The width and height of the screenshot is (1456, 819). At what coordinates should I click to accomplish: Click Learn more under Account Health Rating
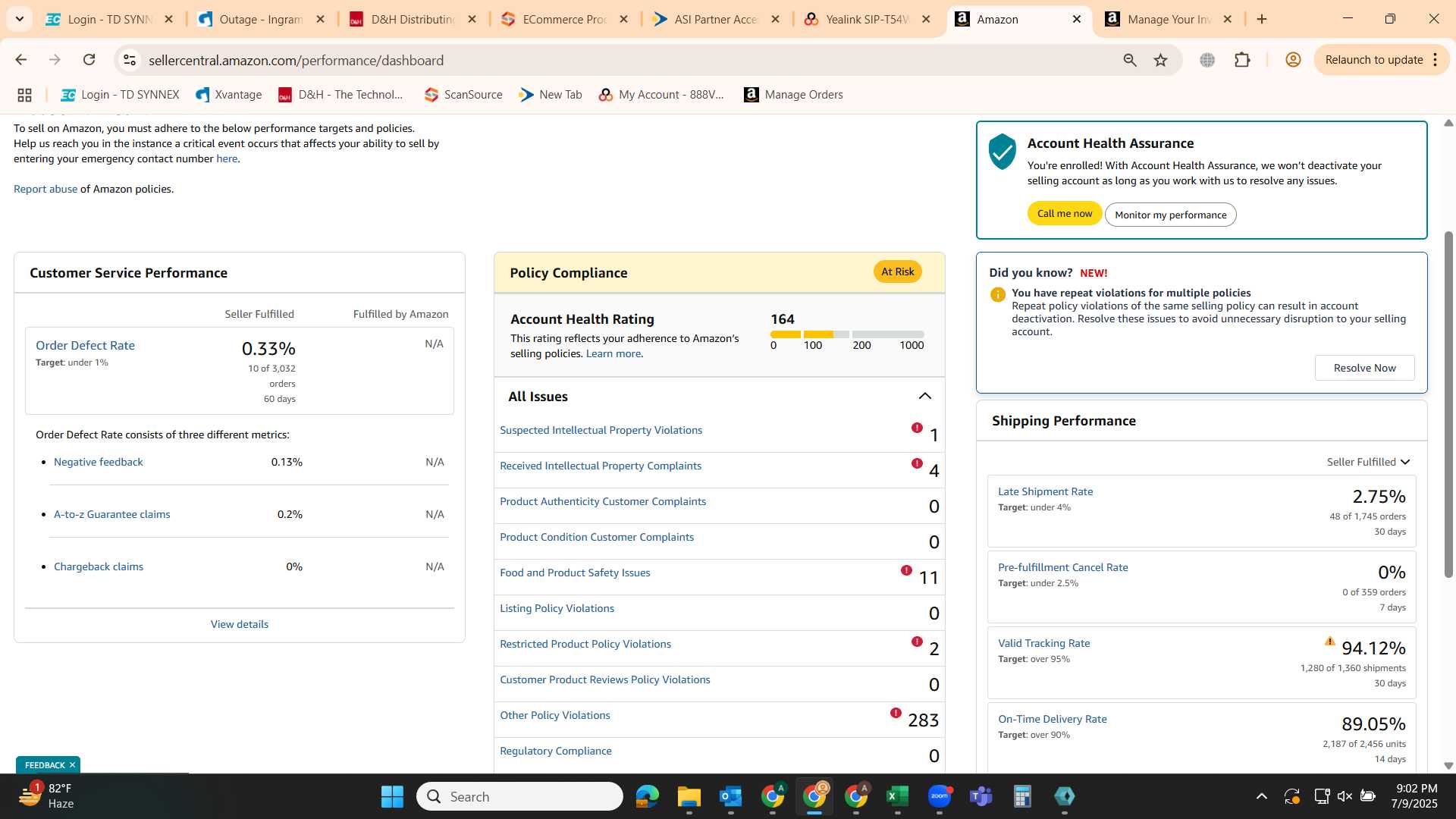pos(613,353)
